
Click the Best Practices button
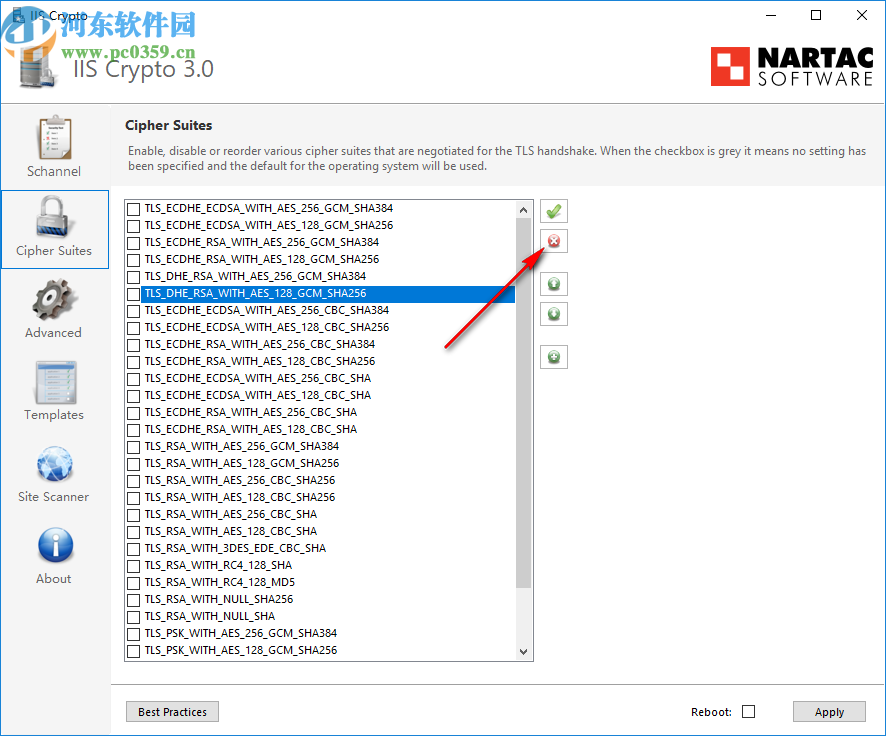[172, 712]
